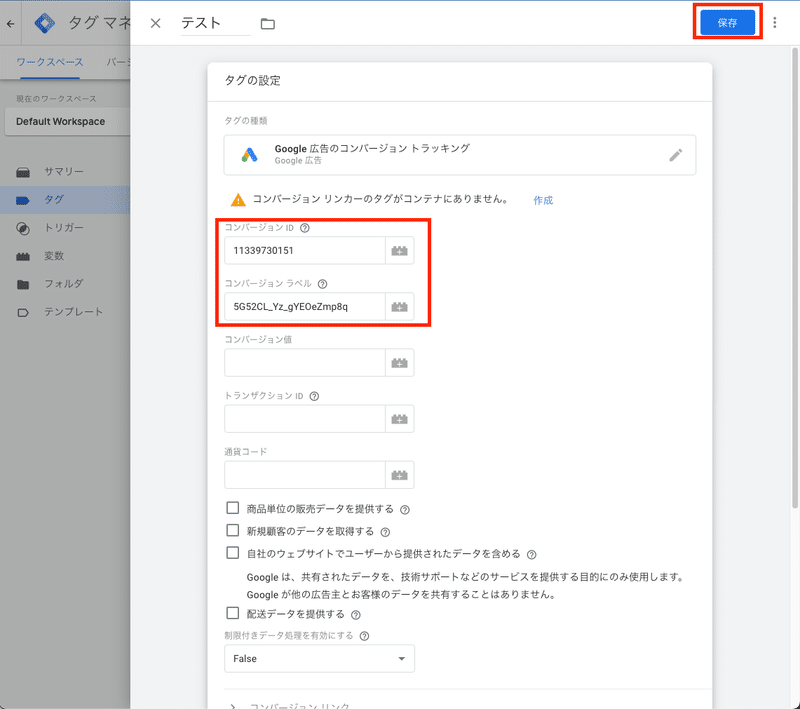Click the back arrow in Tag Manager header

(x=11, y=23)
